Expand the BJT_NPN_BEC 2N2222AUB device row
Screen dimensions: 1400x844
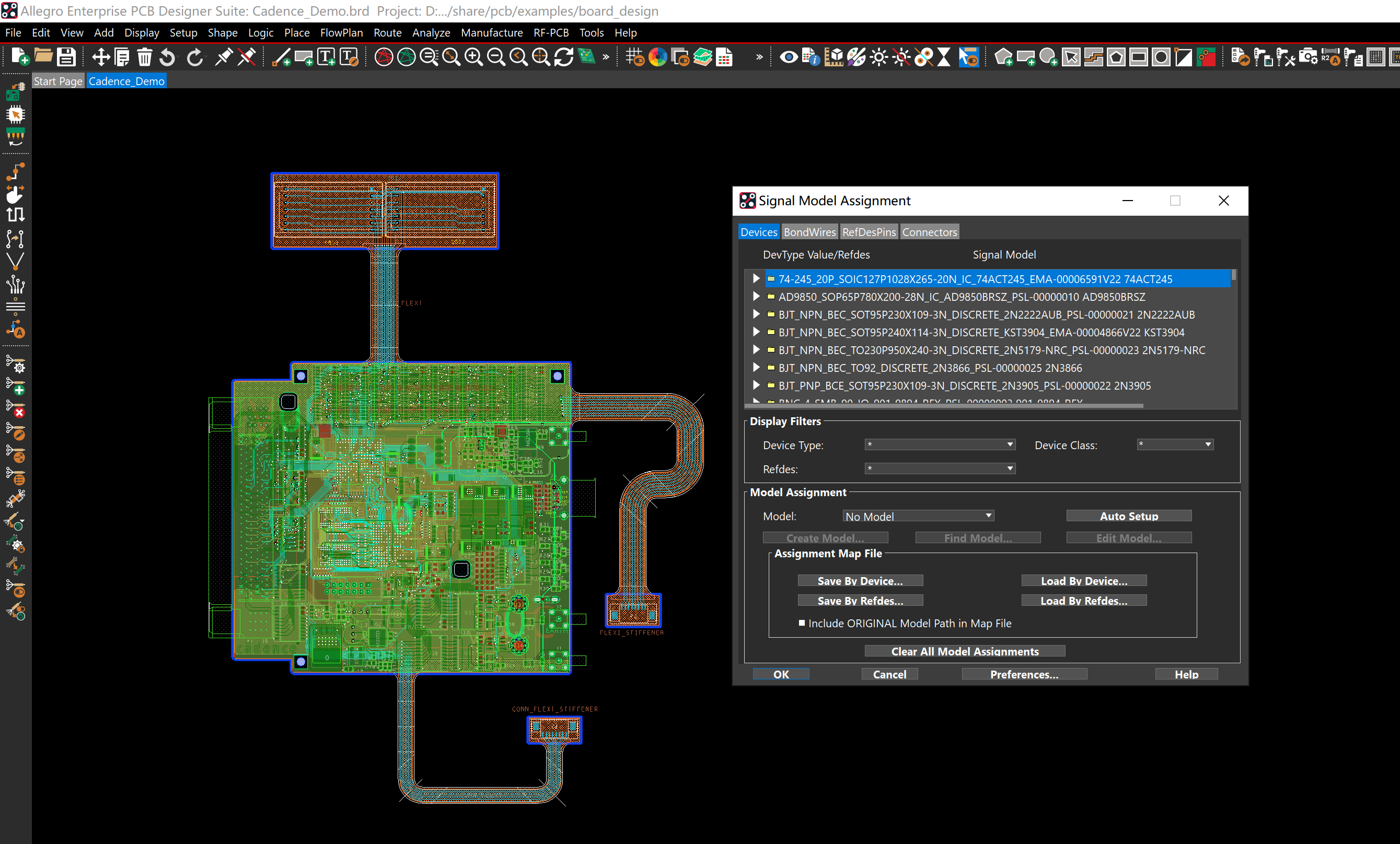click(756, 314)
